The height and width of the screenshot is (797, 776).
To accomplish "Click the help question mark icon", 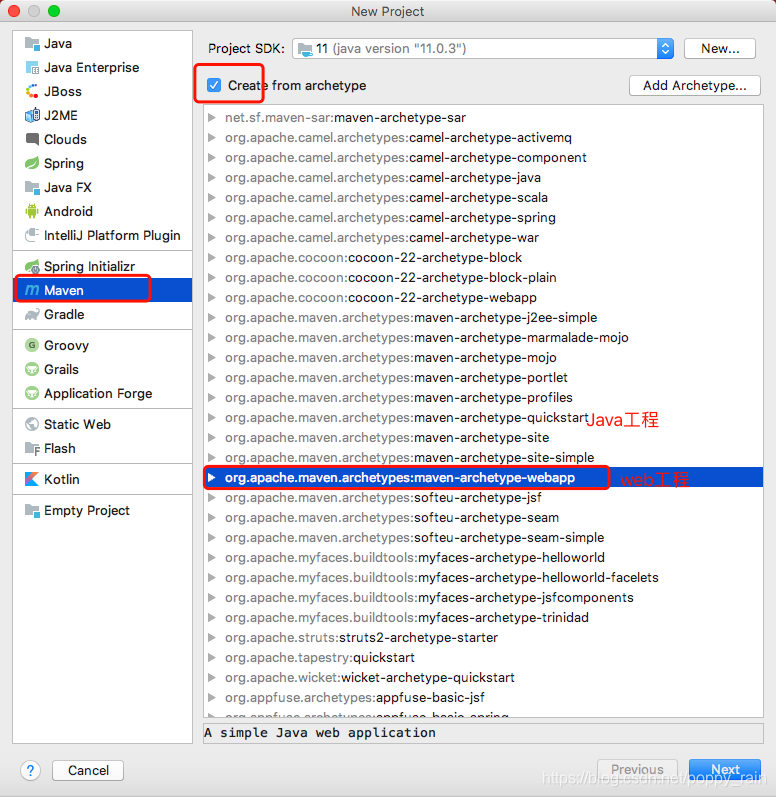I will coord(30,771).
